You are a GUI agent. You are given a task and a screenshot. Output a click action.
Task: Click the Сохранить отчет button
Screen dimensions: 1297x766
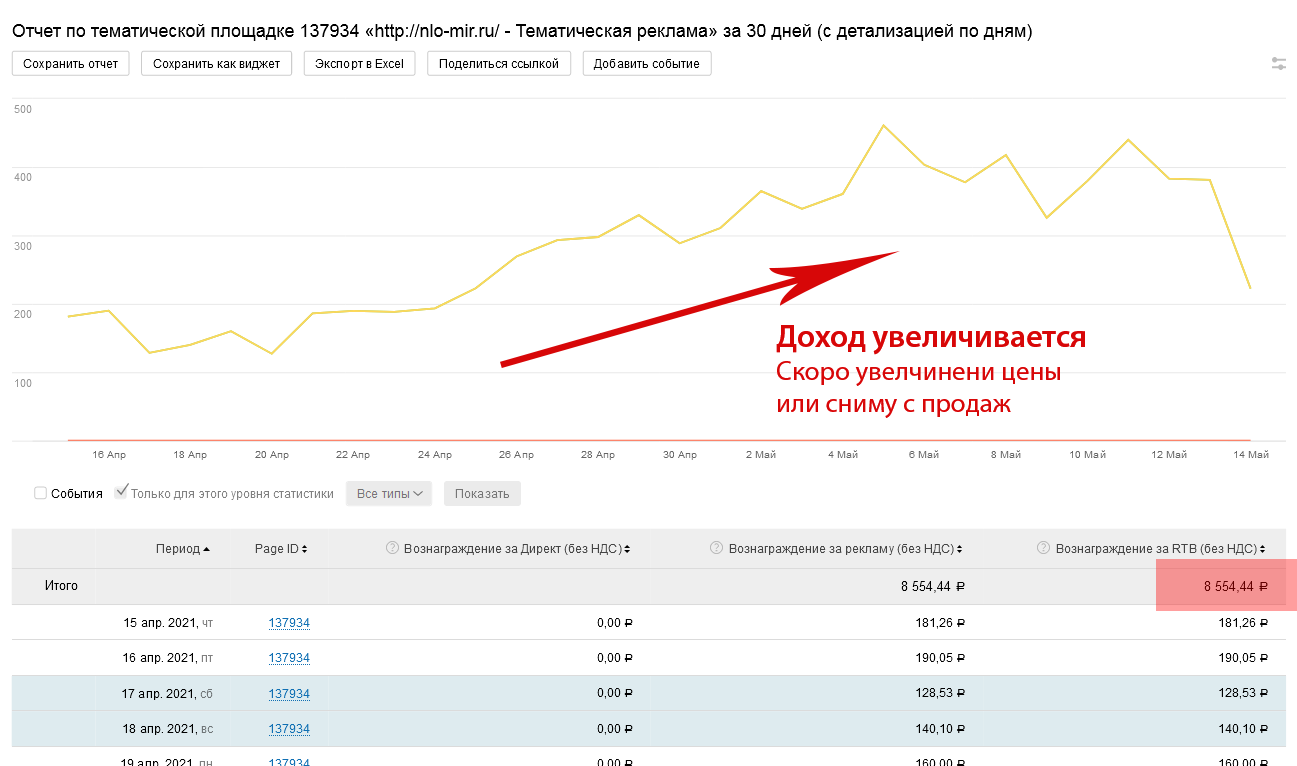pos(71,64)
